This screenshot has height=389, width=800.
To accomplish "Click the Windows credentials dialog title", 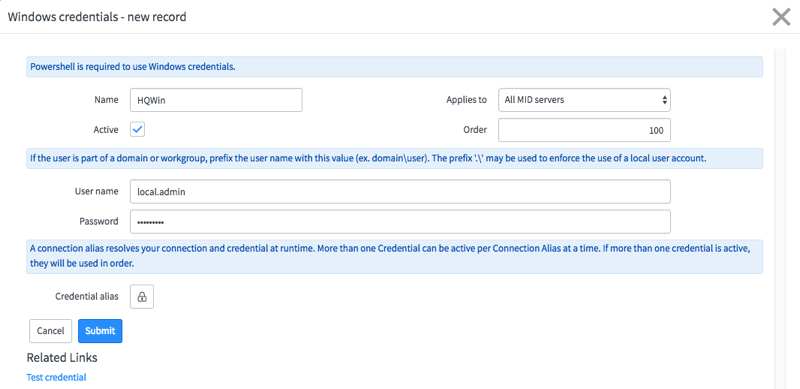I will point(97,17).
